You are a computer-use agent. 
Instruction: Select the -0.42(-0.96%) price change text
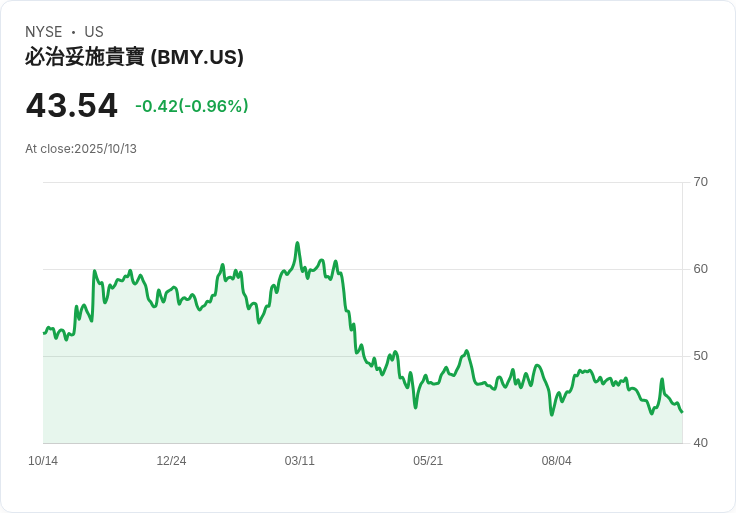192,106
